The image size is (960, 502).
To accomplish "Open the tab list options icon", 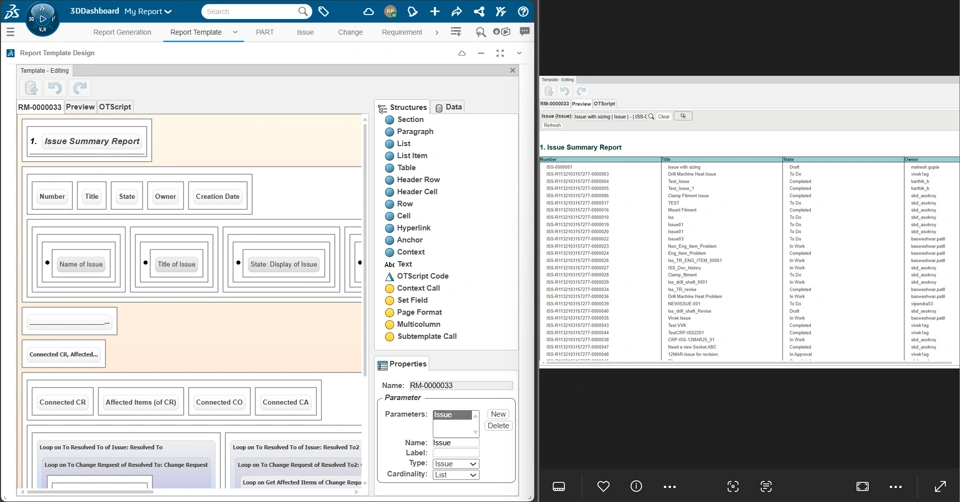I will pos(456,32).
